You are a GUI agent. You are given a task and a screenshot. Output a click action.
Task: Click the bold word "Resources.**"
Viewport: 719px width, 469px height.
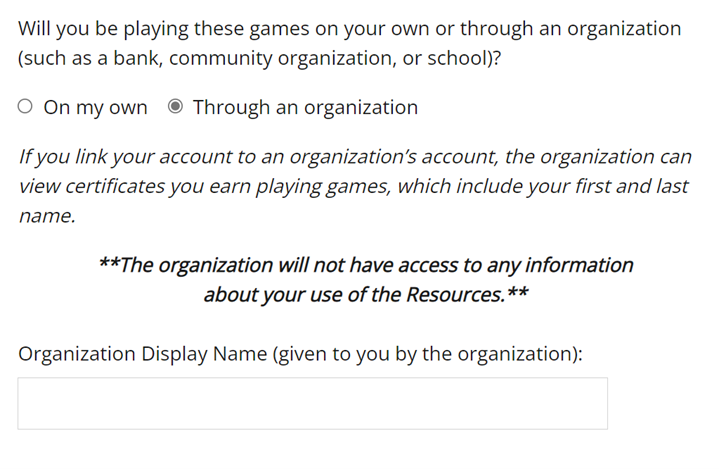tap(467, 295)
